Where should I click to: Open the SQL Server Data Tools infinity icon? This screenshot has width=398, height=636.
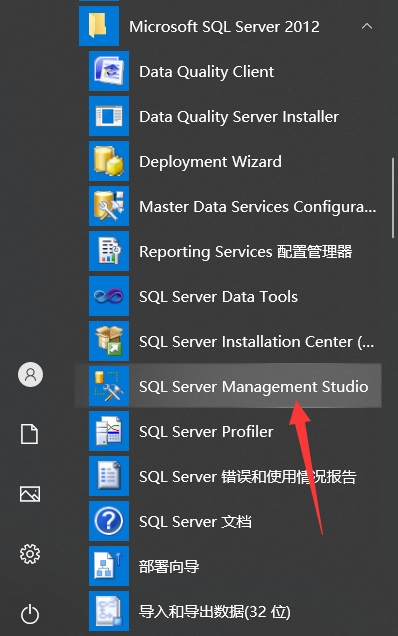[109, 296]
